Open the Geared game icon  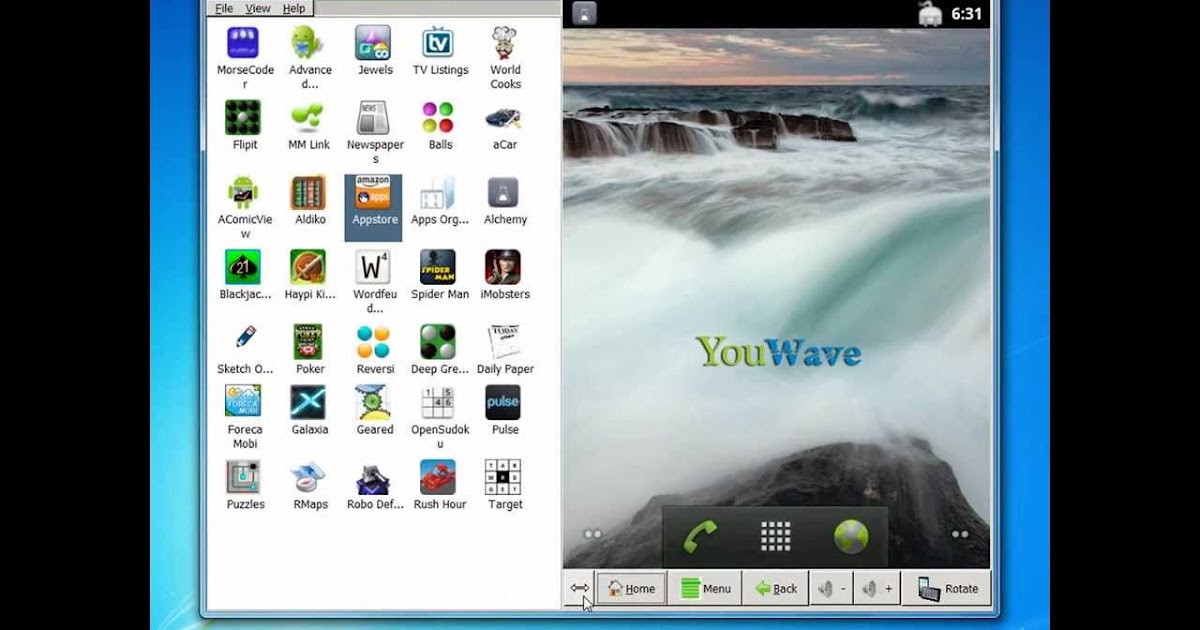click(x=374, y=402)
